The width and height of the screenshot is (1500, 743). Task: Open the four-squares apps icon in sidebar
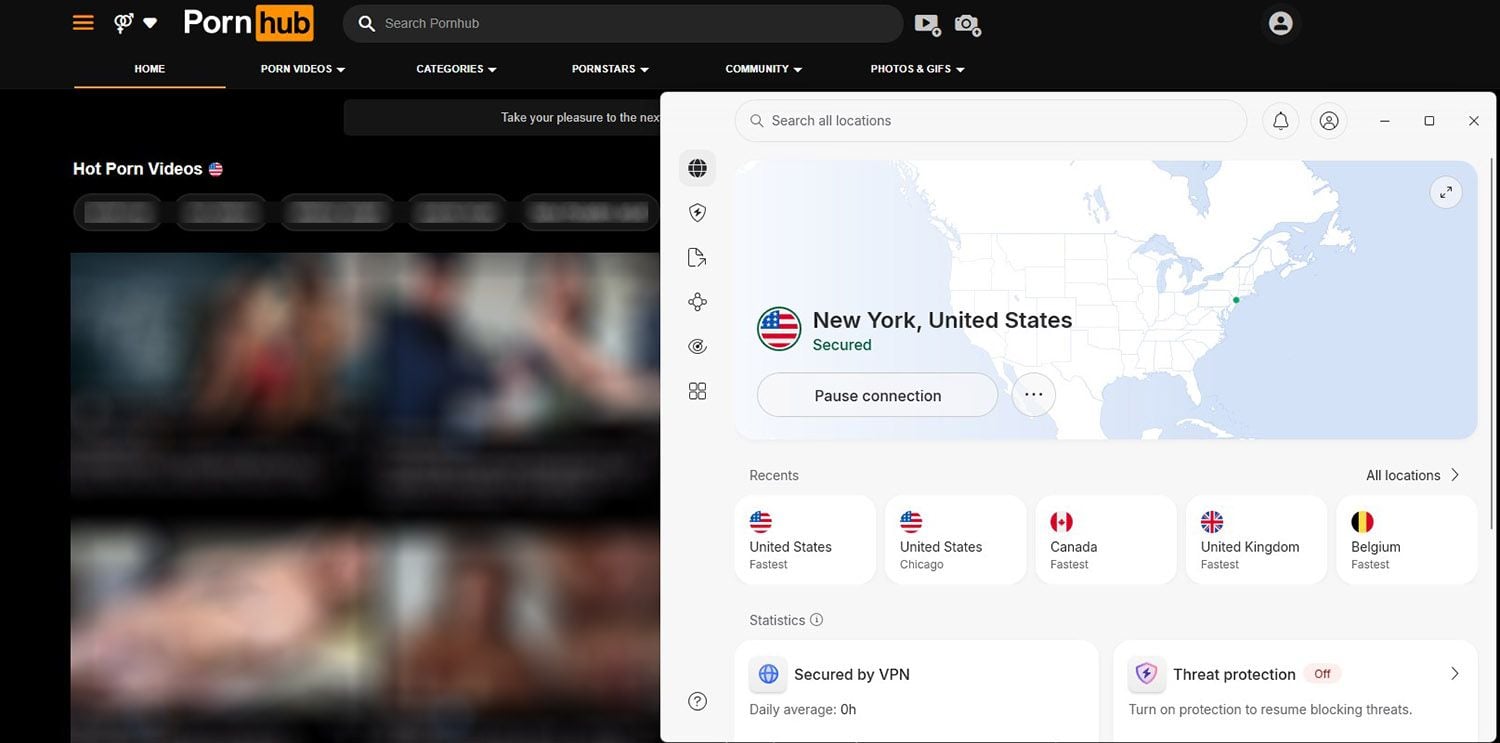click(697, 391)
